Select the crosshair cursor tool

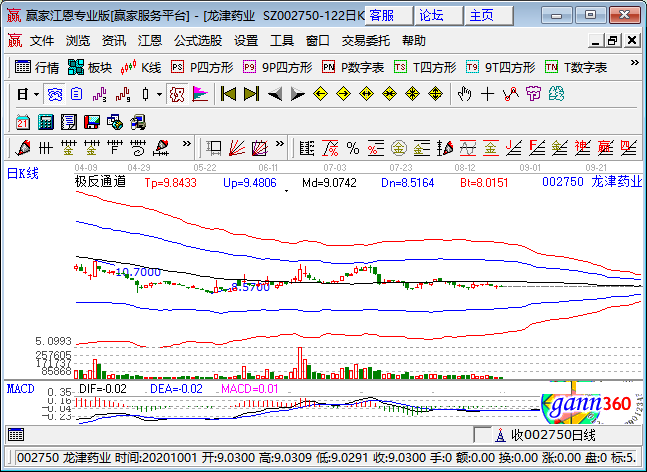[x=487, y=94]
